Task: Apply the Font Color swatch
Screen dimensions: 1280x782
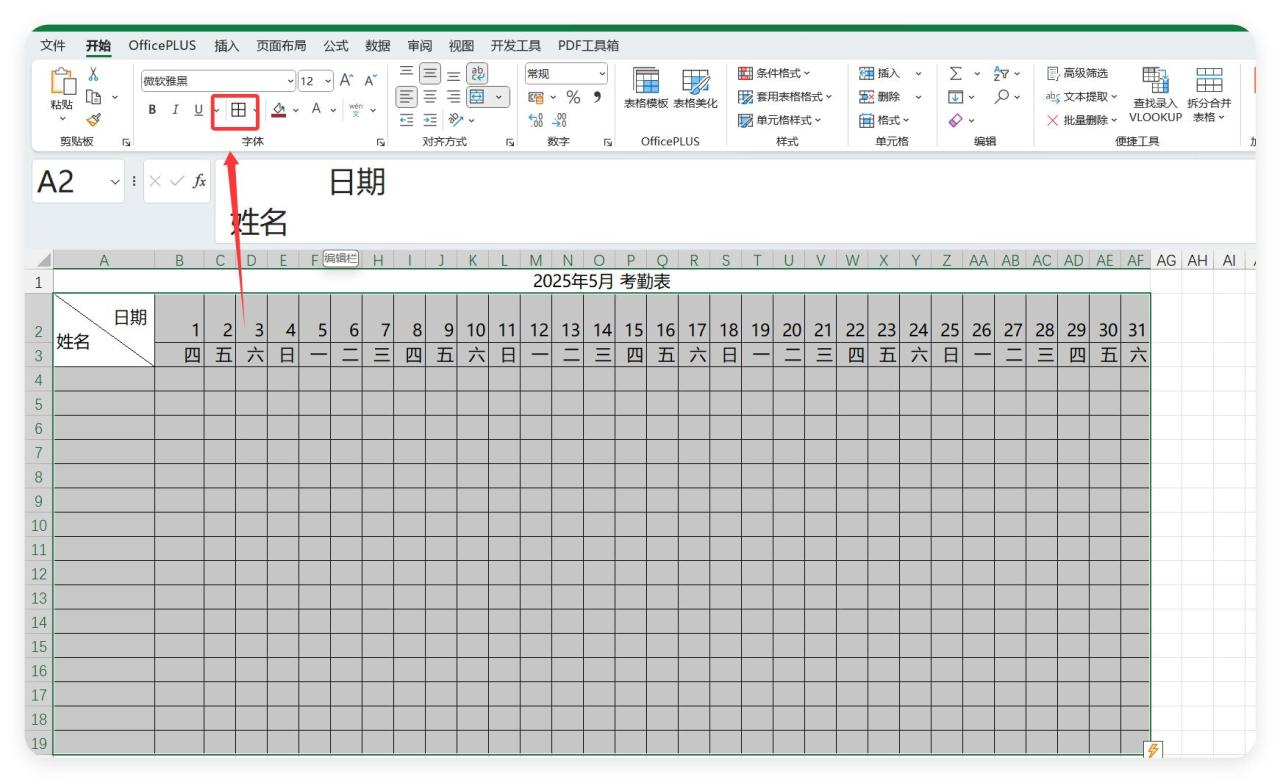Action: click(x=316, y=108)
